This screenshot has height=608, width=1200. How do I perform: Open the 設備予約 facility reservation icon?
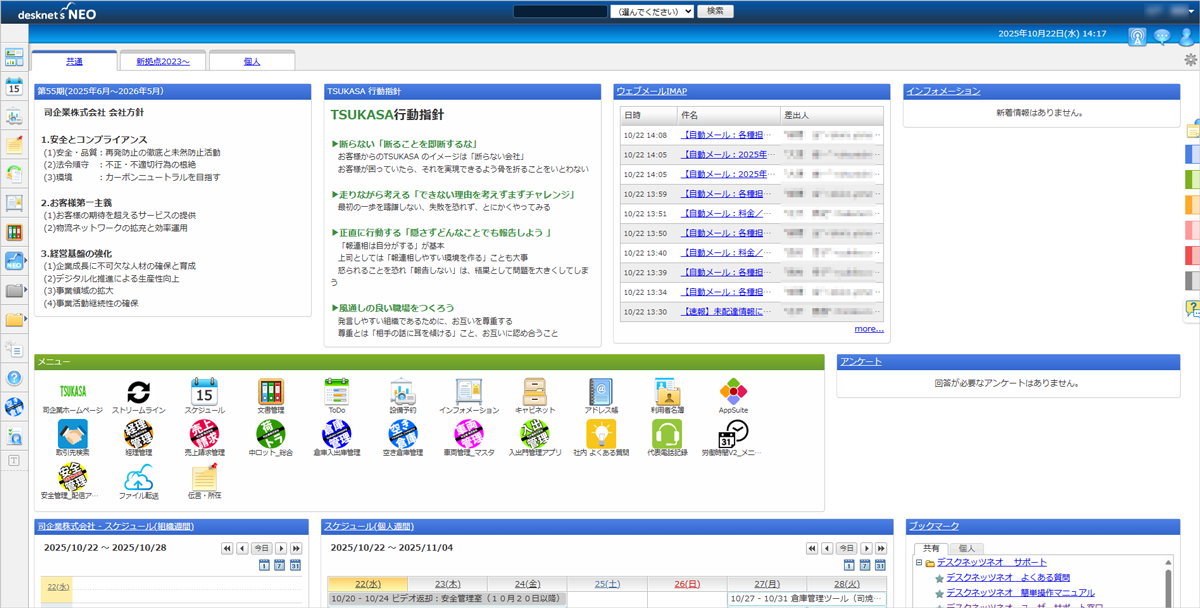(x=402, y=393)
